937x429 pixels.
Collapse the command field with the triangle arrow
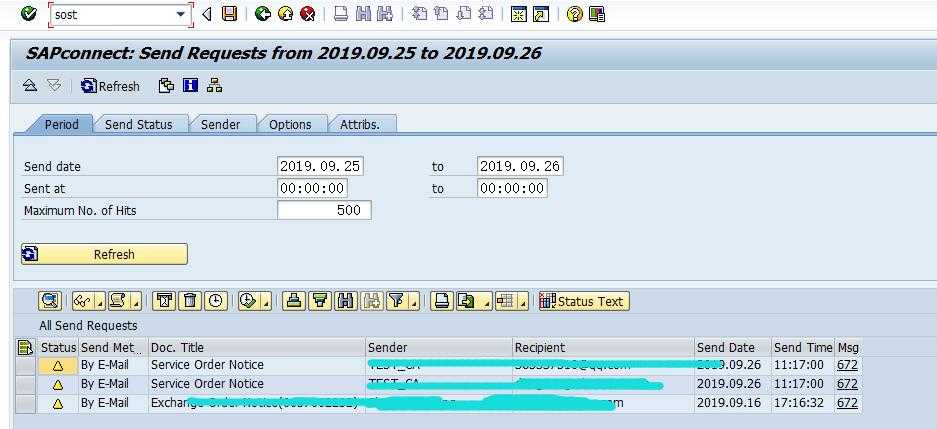(x=207, y=14)
